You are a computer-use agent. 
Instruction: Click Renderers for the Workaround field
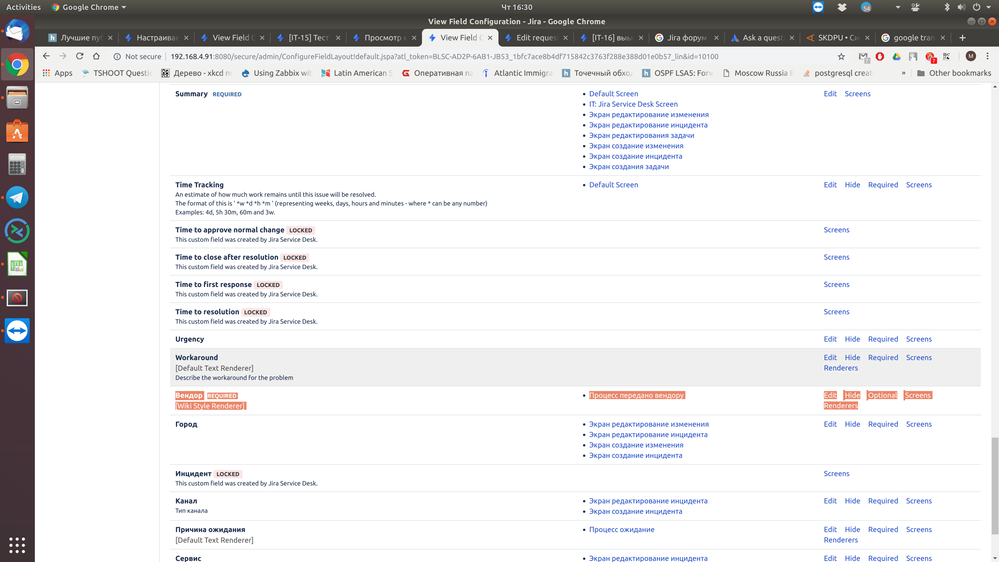(x=840, y=368)
